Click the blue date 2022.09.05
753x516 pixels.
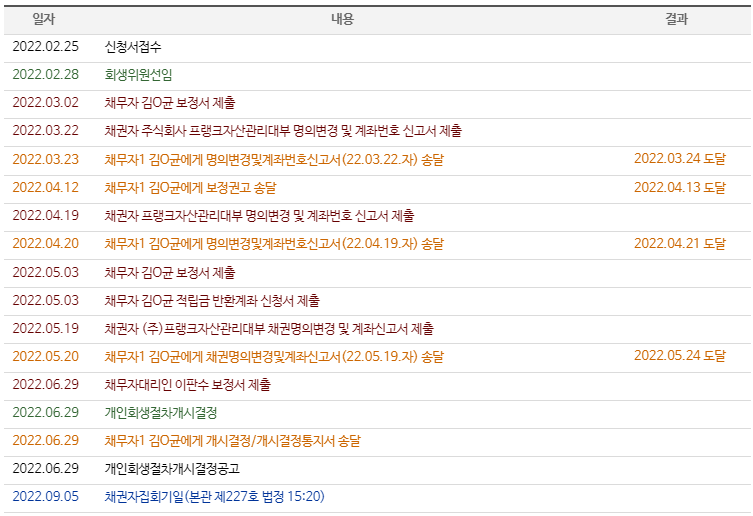[x=46, y=496]
